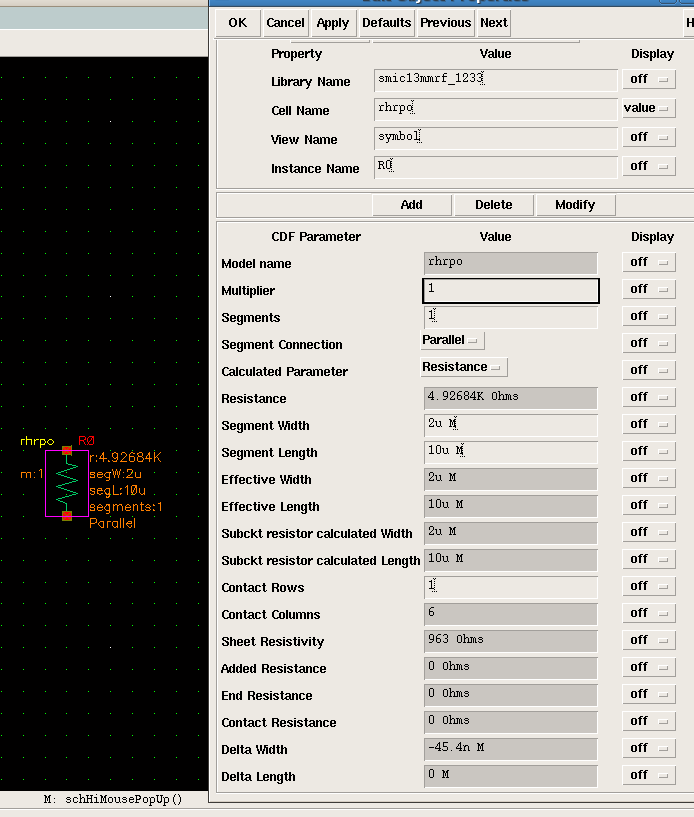Click the Parallel label in schematic
Viewport: 694px width, 817px height.
(x=112, y=523)
